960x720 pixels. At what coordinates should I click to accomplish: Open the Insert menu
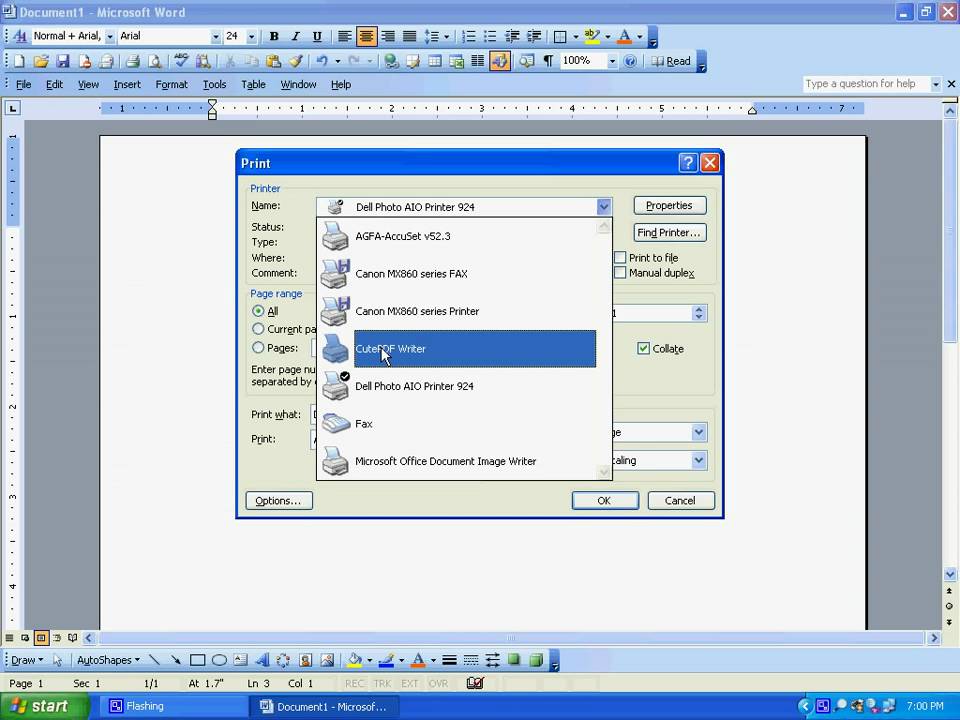[127, 84]
